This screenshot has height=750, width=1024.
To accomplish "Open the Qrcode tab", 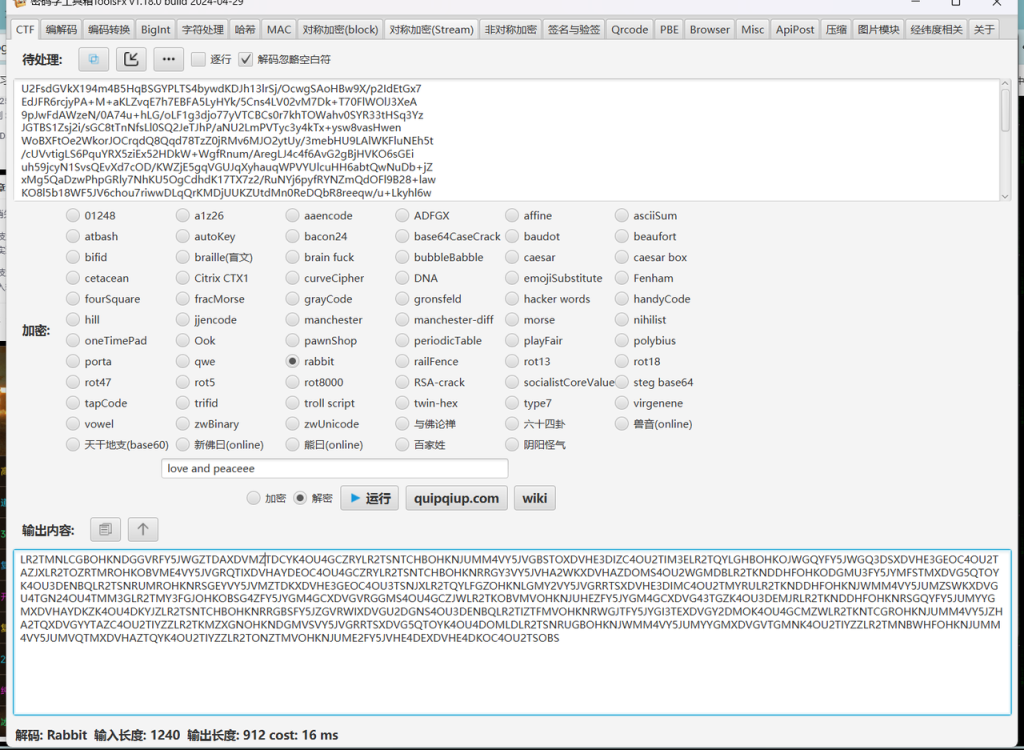I will tap(629, 30).
